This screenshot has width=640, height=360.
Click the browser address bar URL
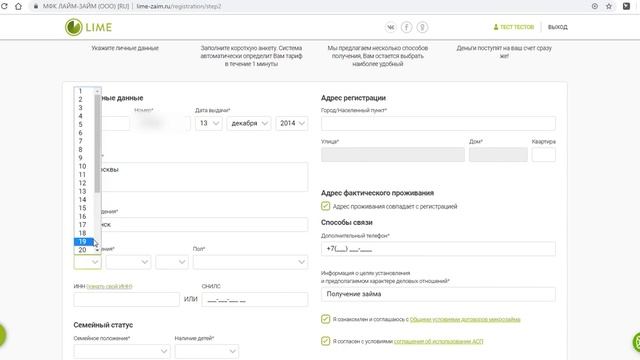179,6
